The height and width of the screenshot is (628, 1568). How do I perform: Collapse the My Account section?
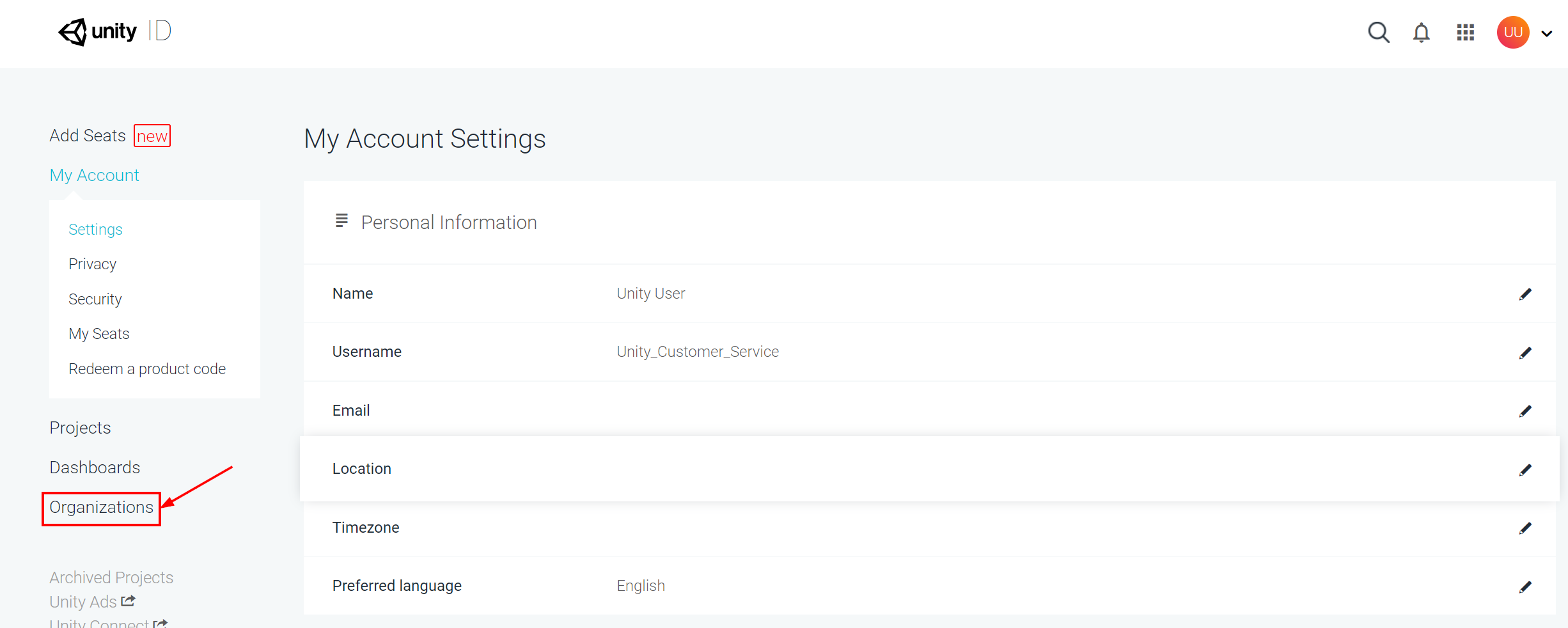[94, 175]
